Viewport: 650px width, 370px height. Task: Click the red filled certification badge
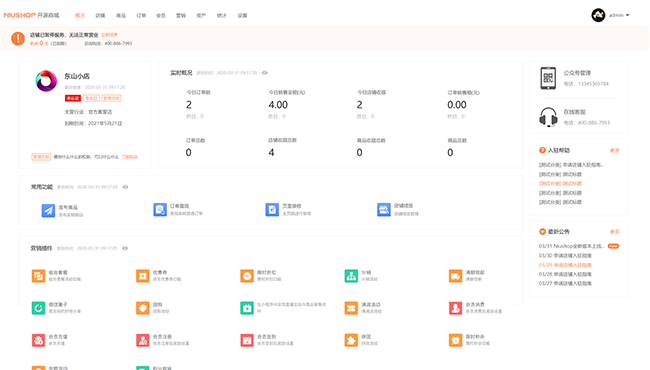point(73,98)
